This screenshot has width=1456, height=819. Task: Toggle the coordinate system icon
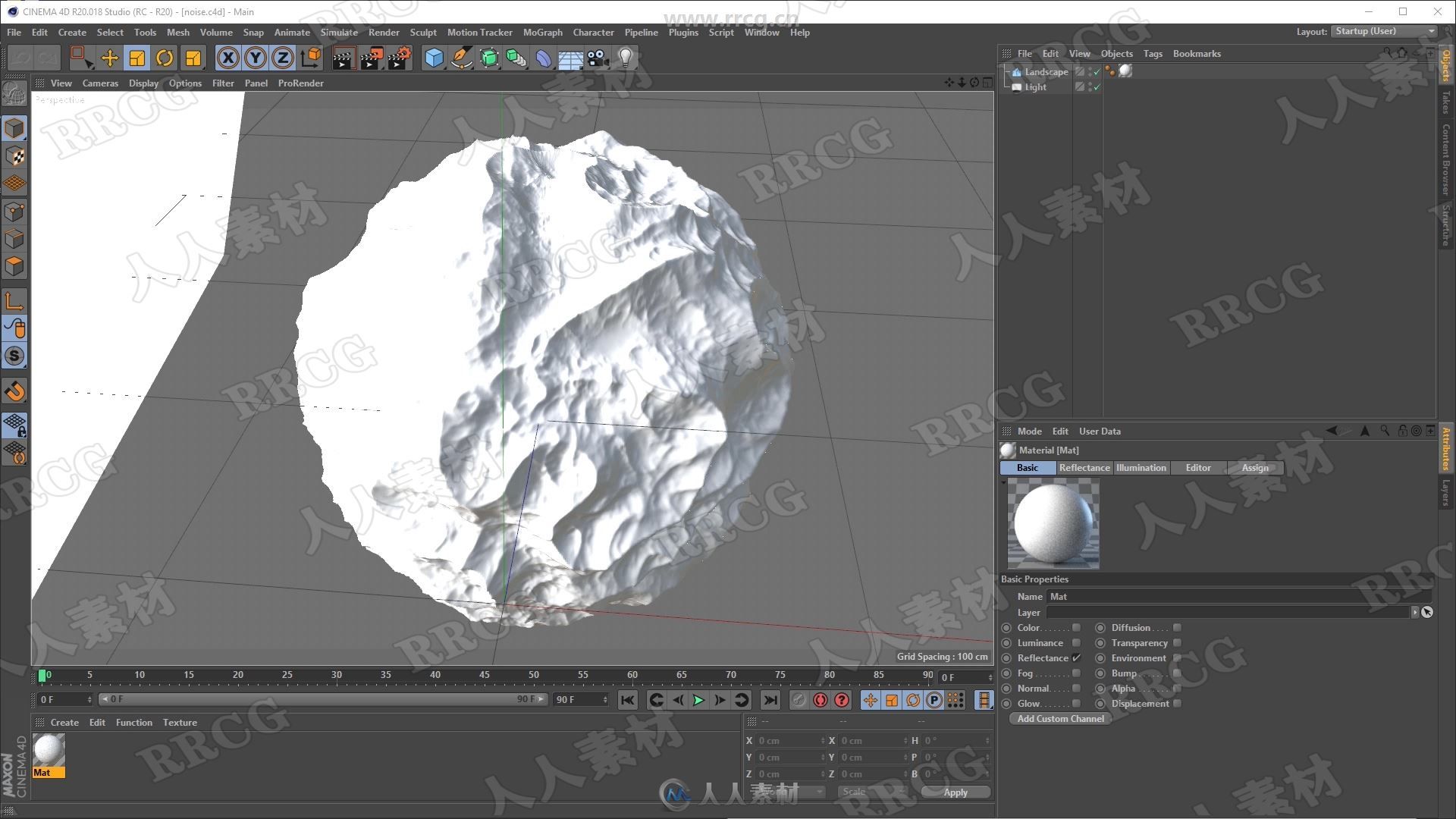click(311, 58)
